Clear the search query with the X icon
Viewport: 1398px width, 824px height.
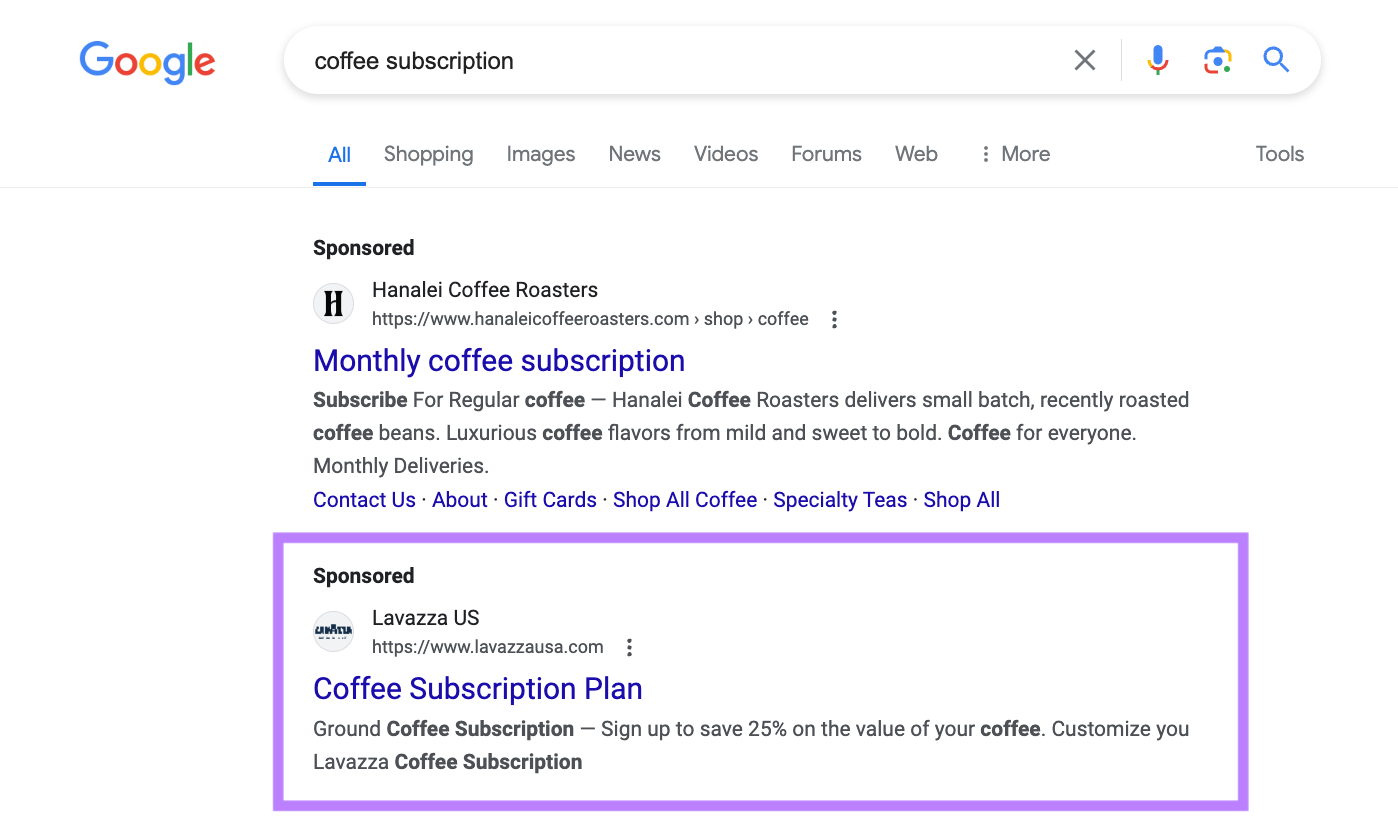click(1085, 60)
